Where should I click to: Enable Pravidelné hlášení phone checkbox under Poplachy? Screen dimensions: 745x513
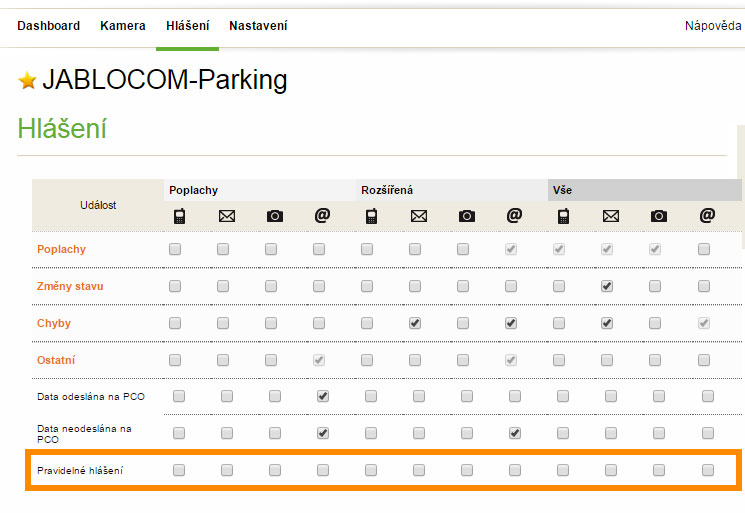tap(179, 469)
